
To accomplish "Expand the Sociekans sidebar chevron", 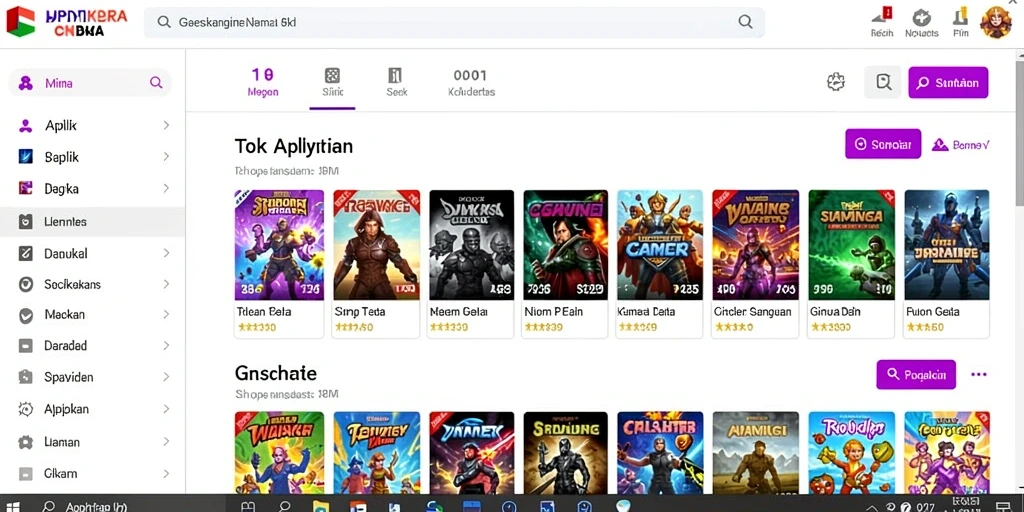I will (x=166, y=284).
